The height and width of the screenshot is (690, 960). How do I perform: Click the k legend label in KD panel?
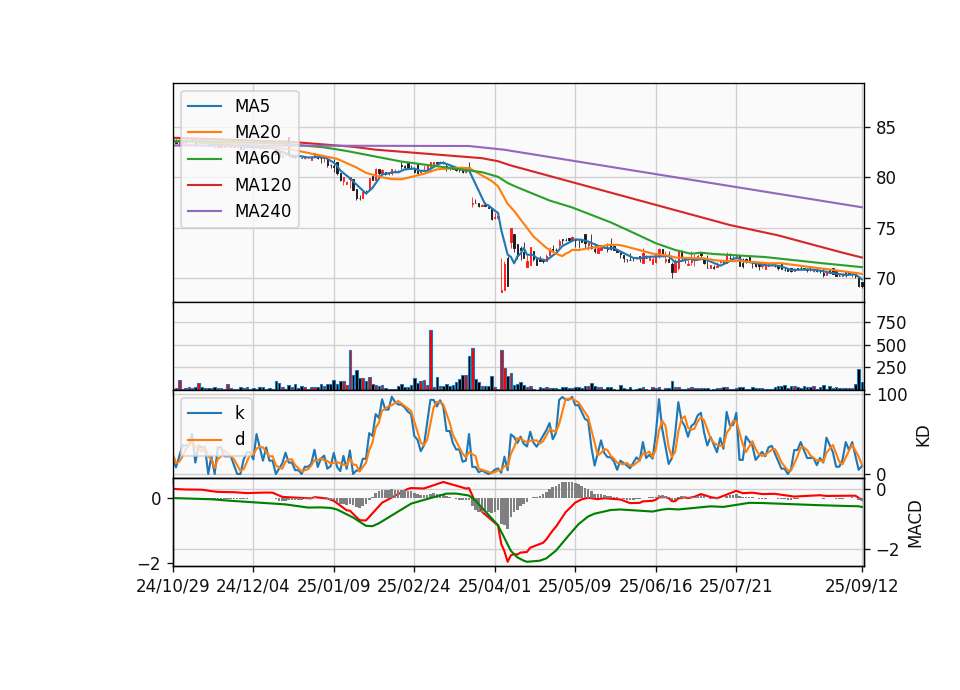(239, 413)
